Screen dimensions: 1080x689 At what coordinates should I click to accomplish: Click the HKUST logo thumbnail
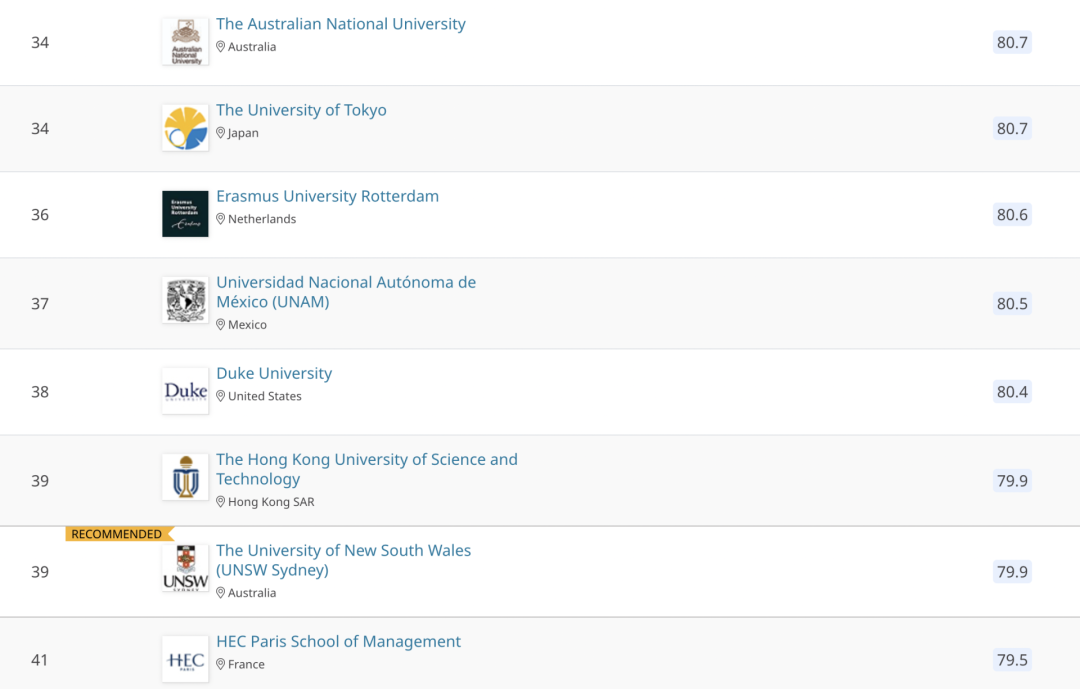click(x=185, y=477)
